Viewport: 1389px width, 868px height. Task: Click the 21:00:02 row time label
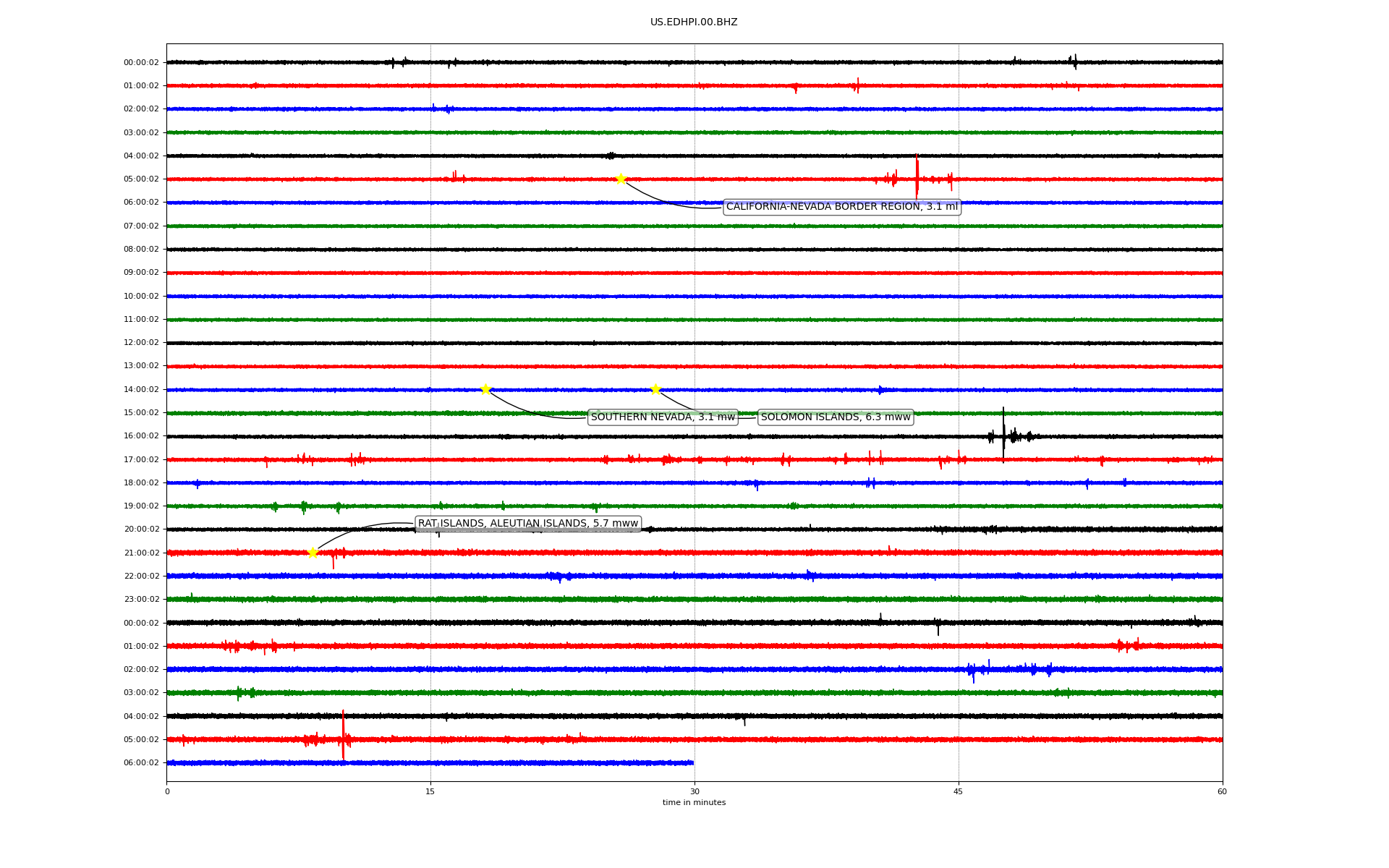[141, 553]
